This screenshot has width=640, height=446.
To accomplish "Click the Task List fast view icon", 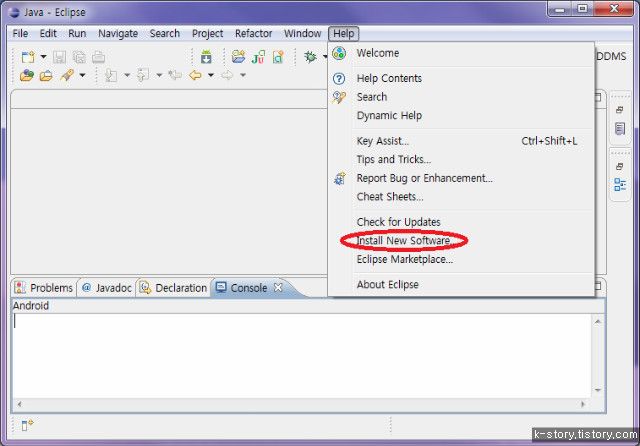I will [x=620, y=129].
